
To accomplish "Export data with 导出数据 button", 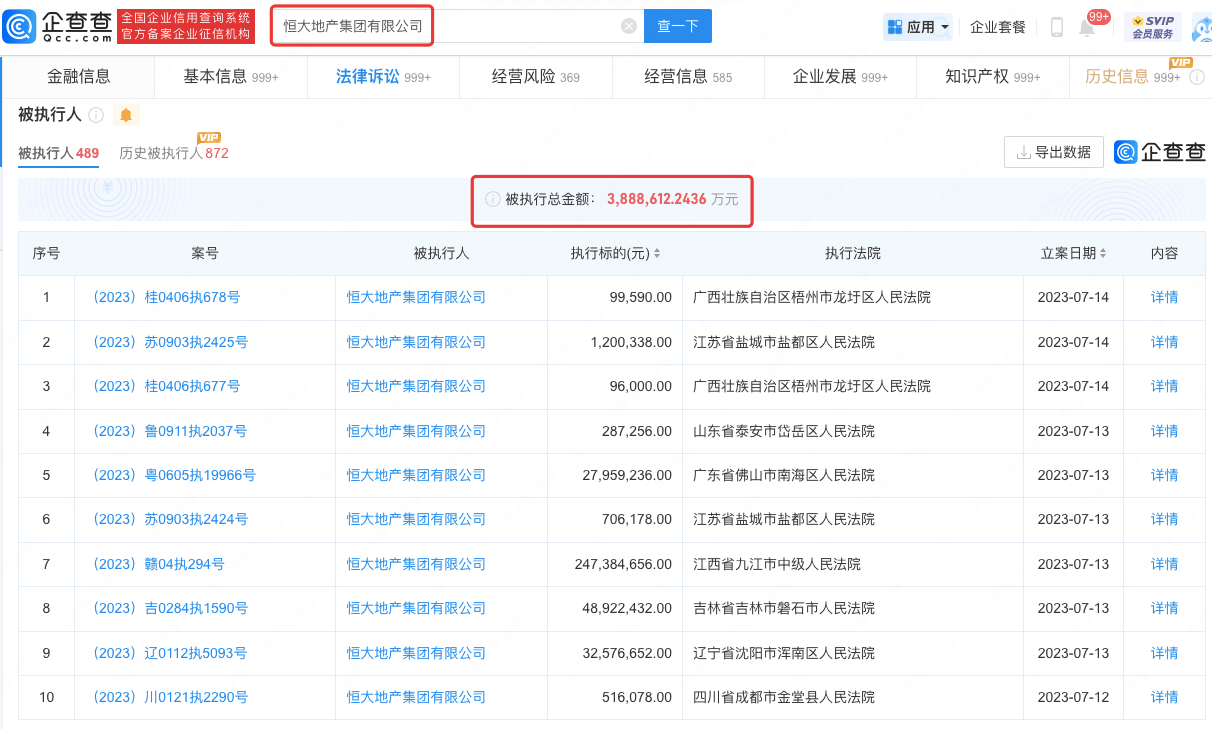I will (1054, 152).
